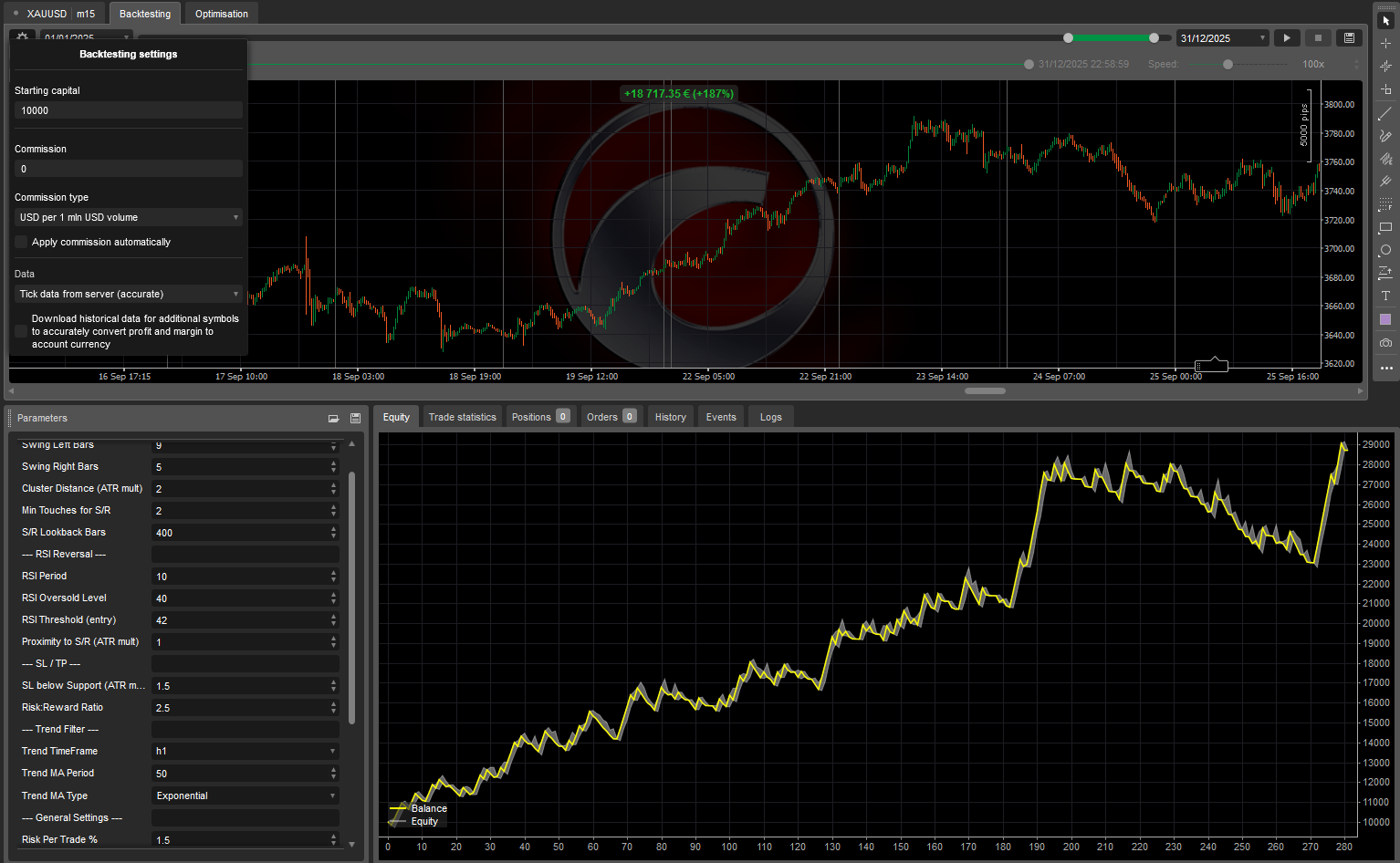This screenshot has height=863, width=1400.
Task: Start the backtest with the play button
Action: (1287, 37)
